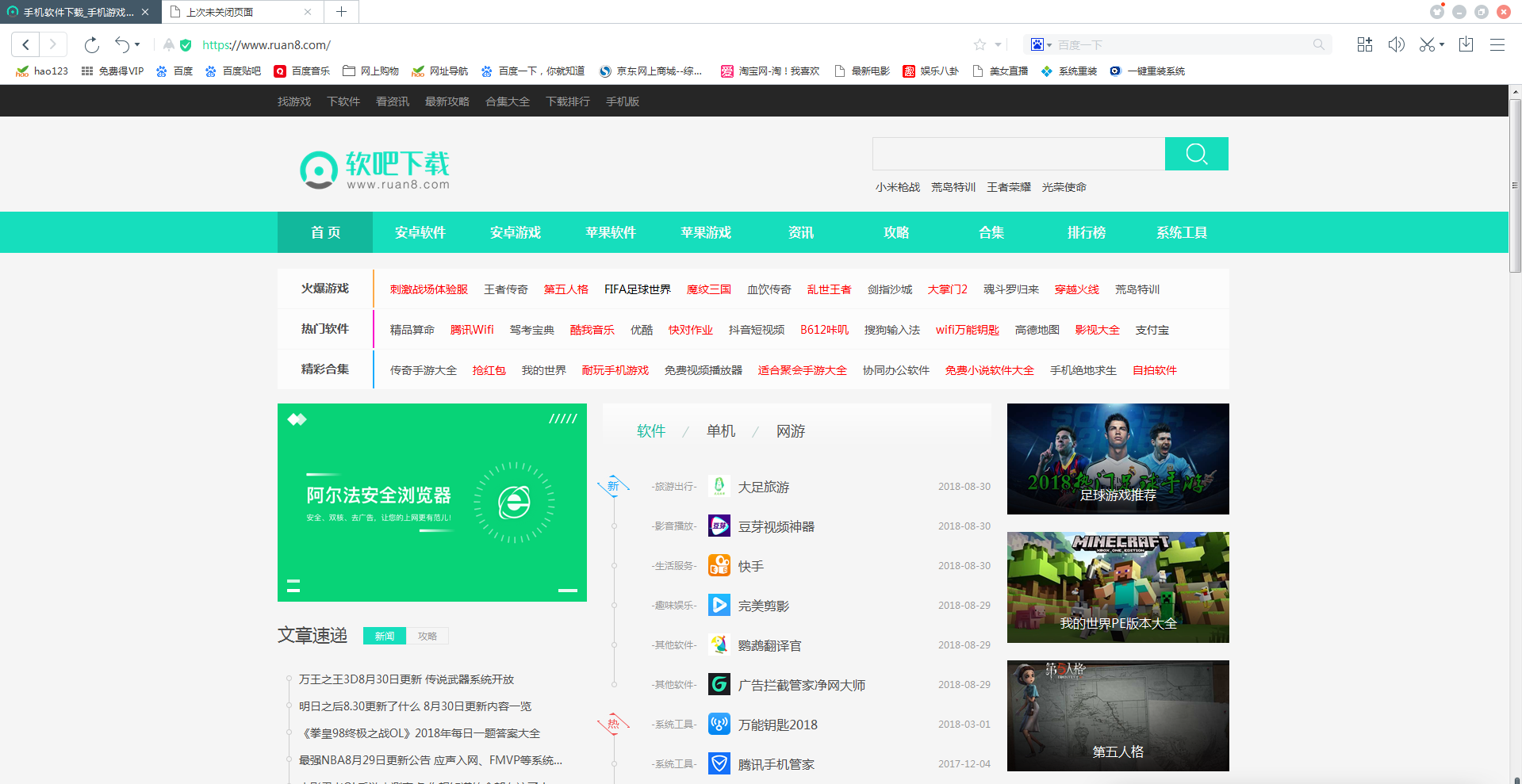Open the 系统重装 bookmark

pyautogui.click(x=1069, y=71)
